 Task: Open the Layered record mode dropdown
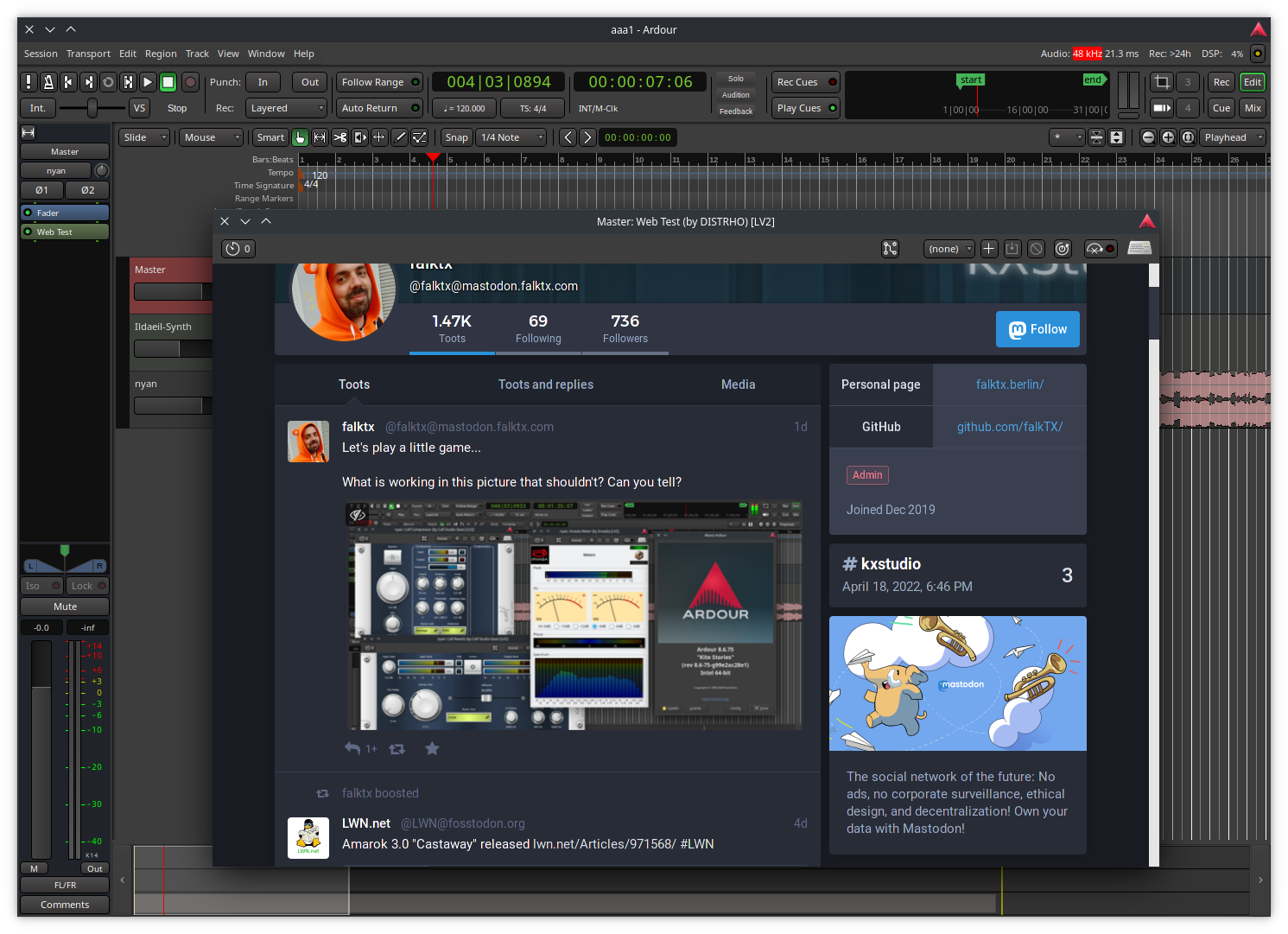click(x=286, y=108)
